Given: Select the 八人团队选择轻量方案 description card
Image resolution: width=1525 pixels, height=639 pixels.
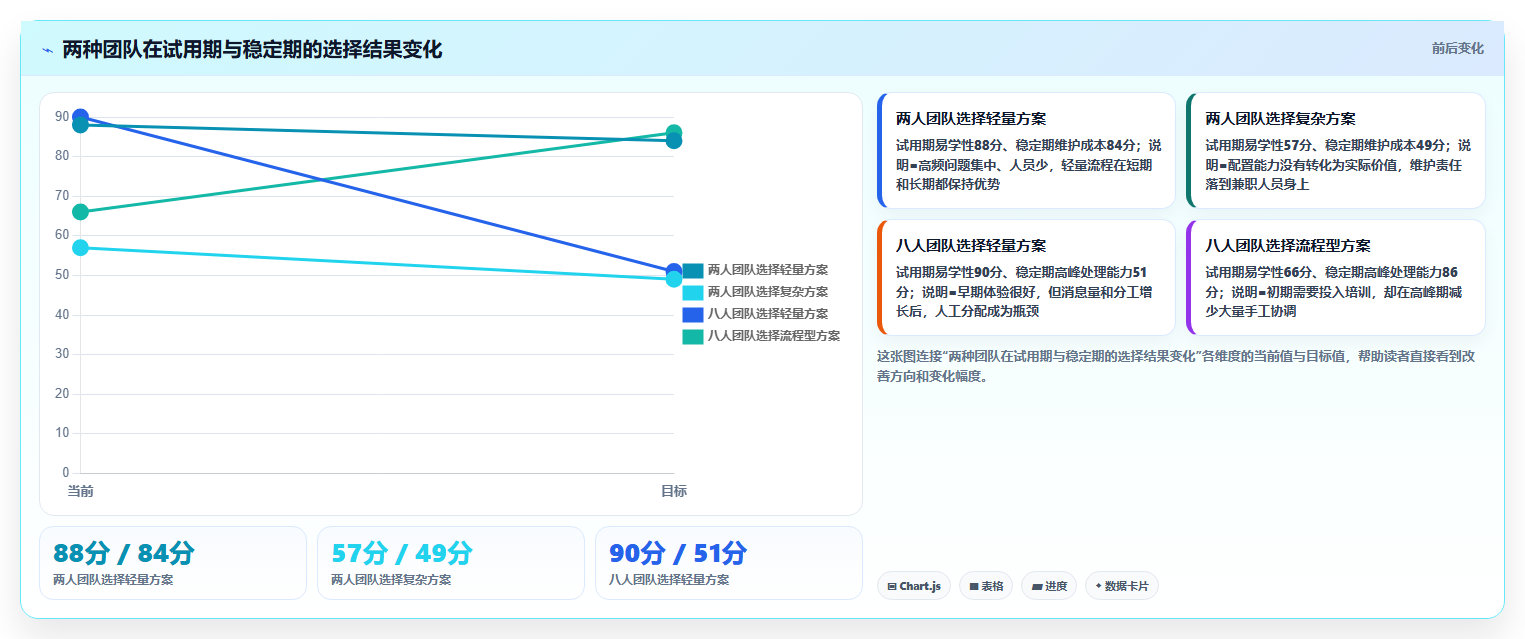Looking at the screenshot, I should click(1026, 278).
